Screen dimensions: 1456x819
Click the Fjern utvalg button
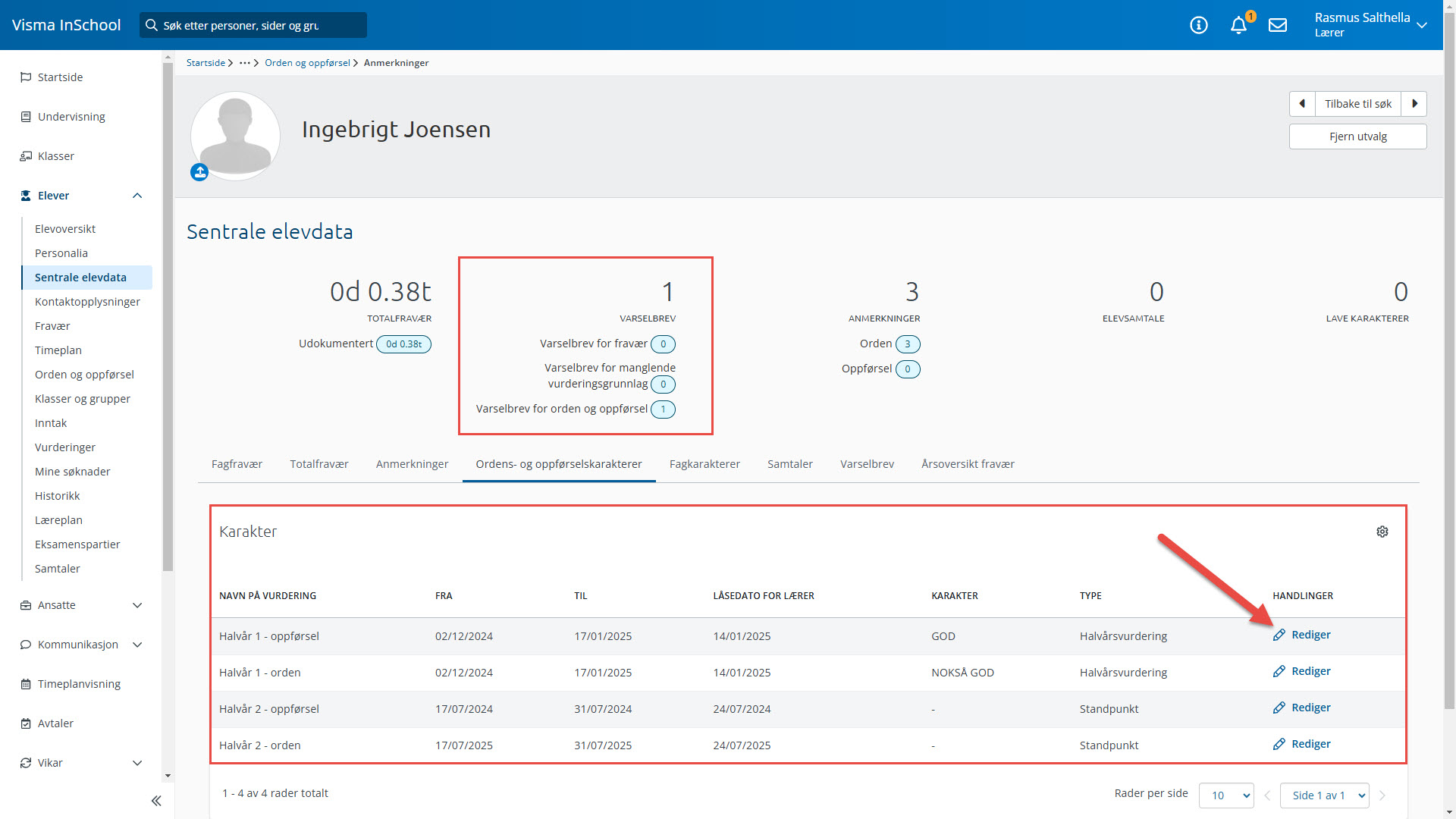[x=1357, y=136]
